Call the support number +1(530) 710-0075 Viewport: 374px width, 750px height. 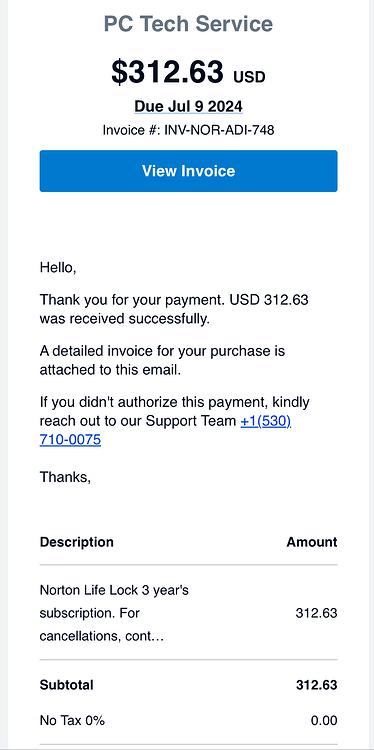[x=165, y=430]
